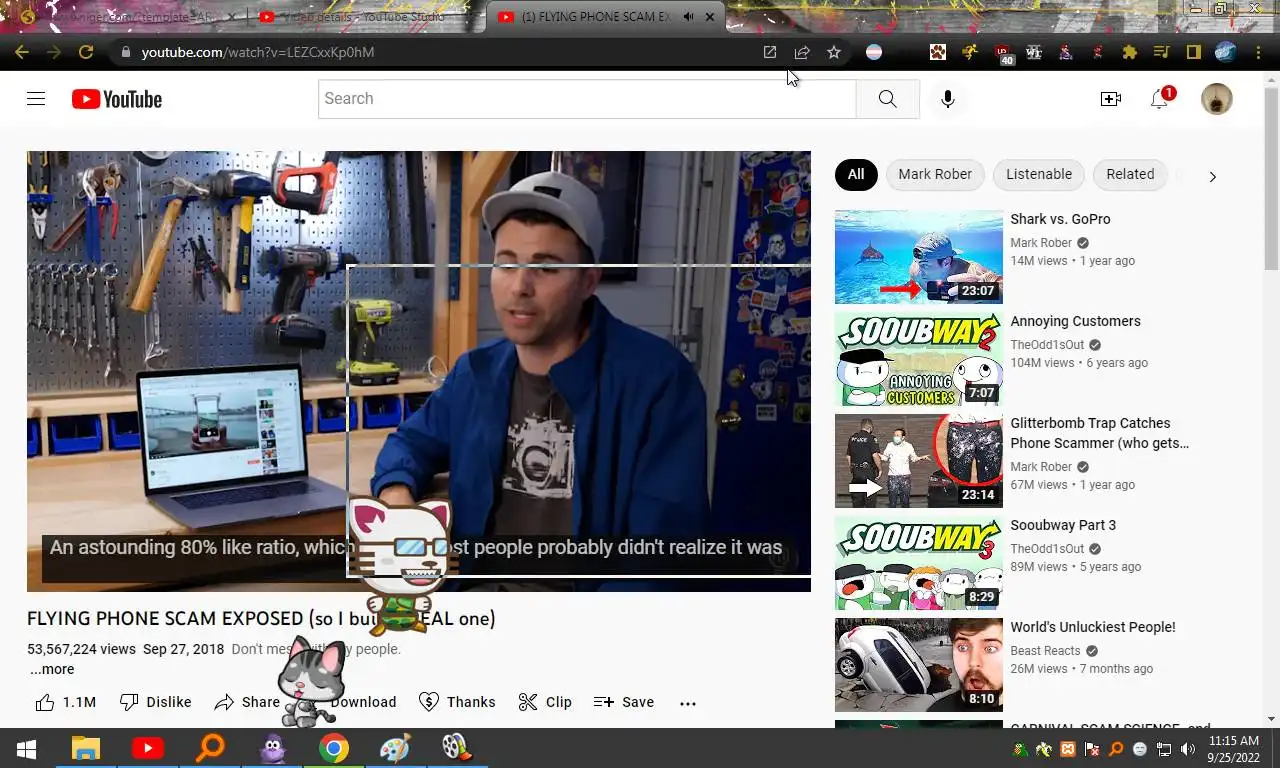Viewport: 1280px width, 768px height.
Task: Open the notifications bell
Action: [x=1159, y=99]
